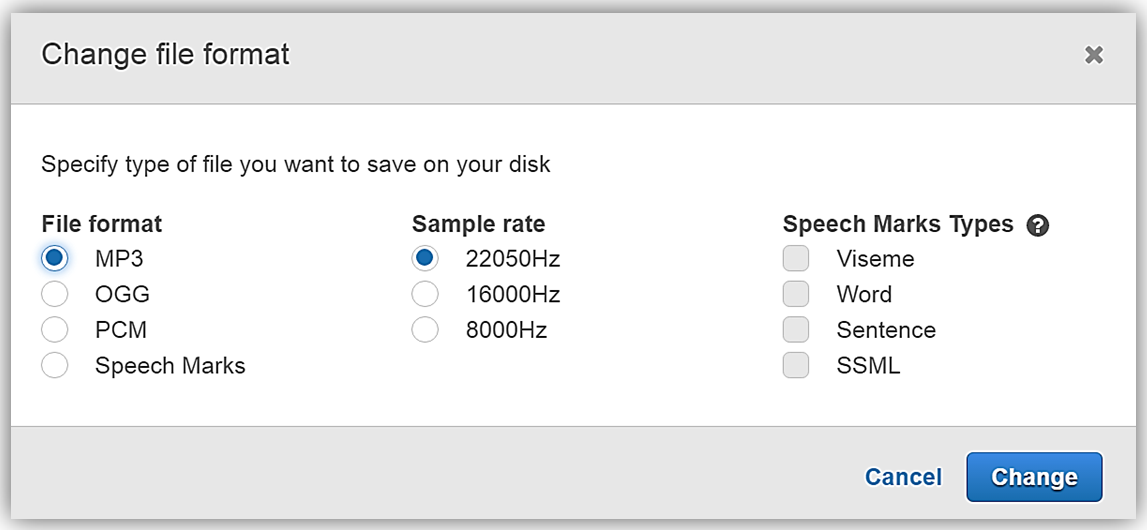
Task: Choose the 16000Hz sample rate
Action: coord(425,294)
